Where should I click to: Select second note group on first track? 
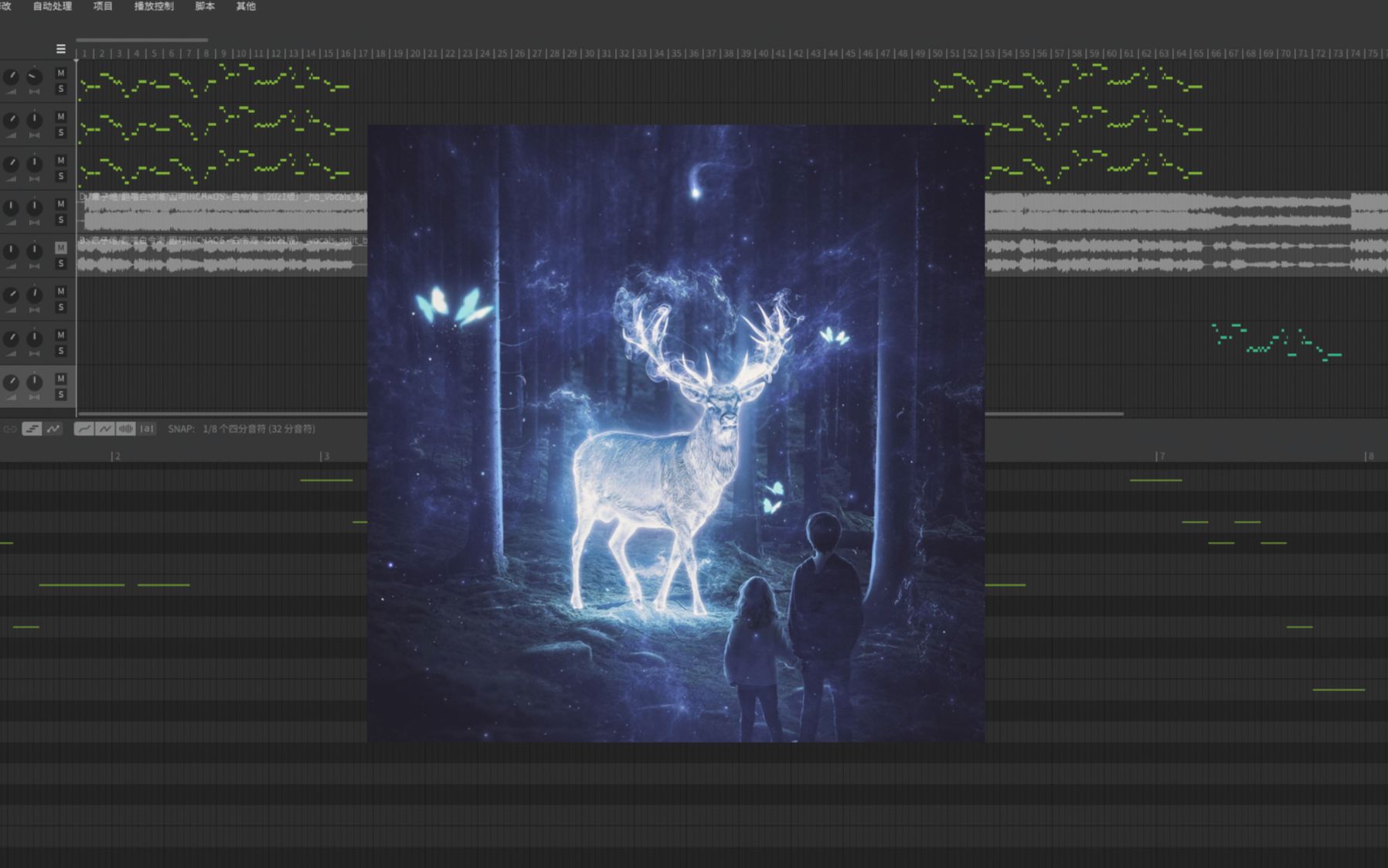click(1067, 80)
